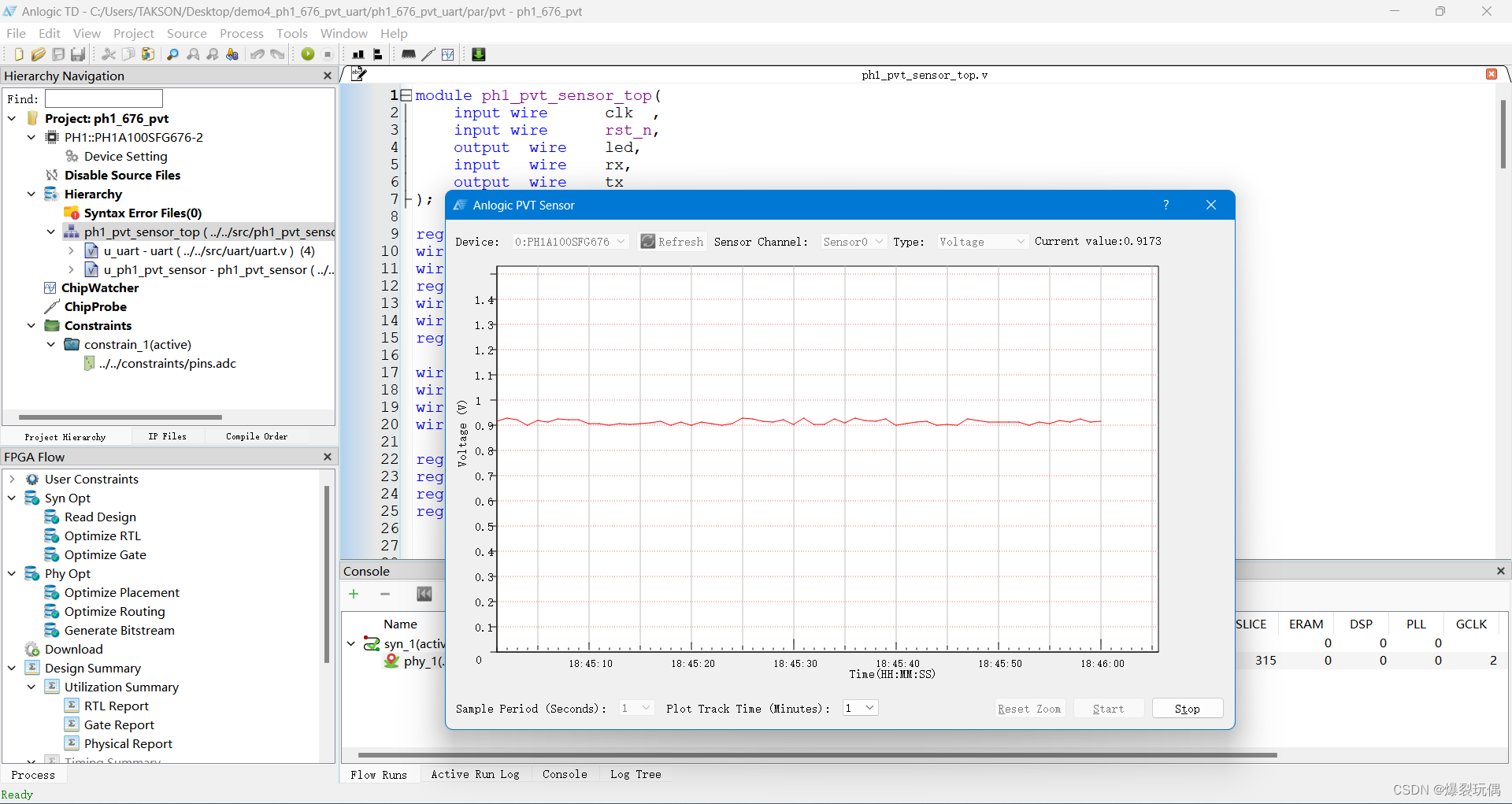Click the green Download bitstream icon
Image resolution: width=1512 pixels, height=804 pixels.
point(478,54)
